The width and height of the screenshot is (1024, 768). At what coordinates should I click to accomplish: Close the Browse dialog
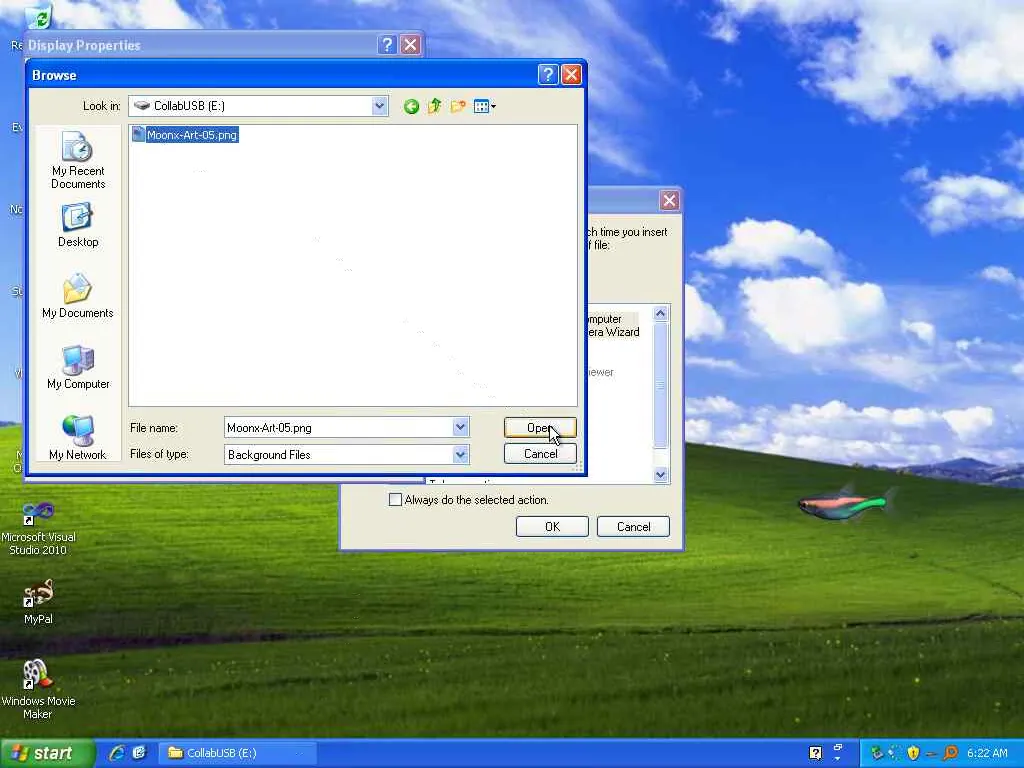pyautogui.click(x=571, y=74)
